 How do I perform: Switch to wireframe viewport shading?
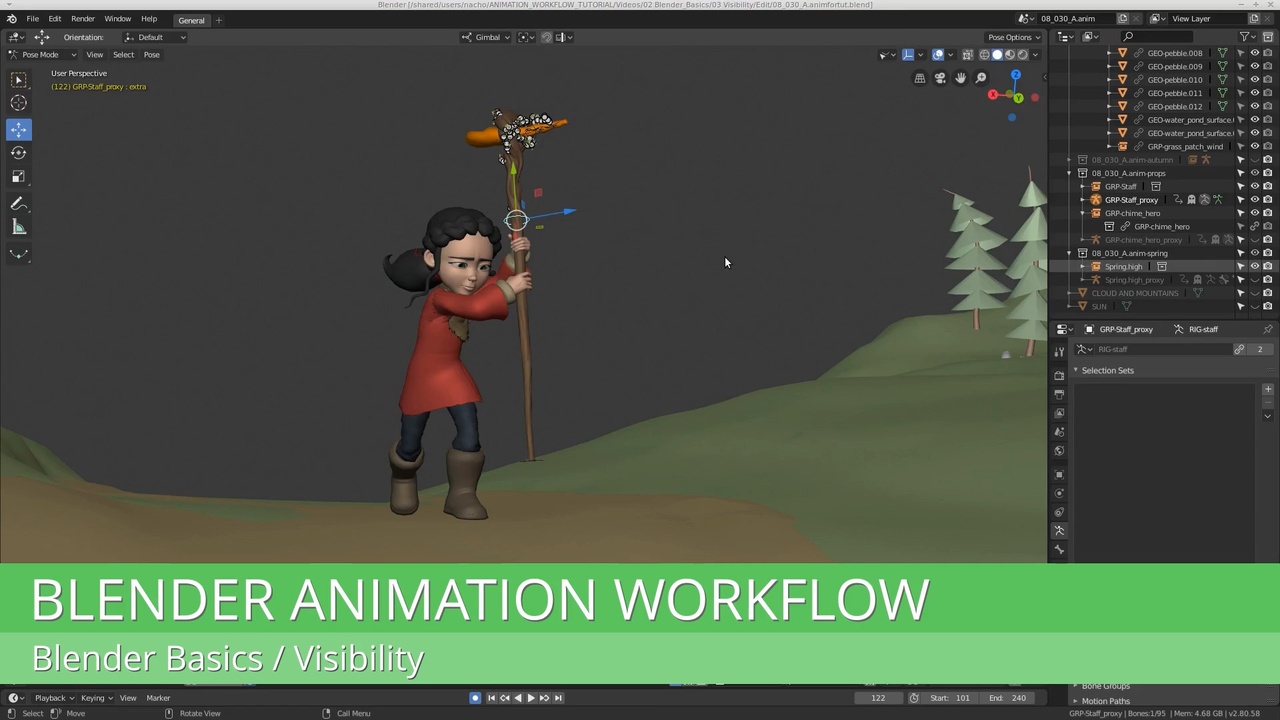click(x=984, y=55)
